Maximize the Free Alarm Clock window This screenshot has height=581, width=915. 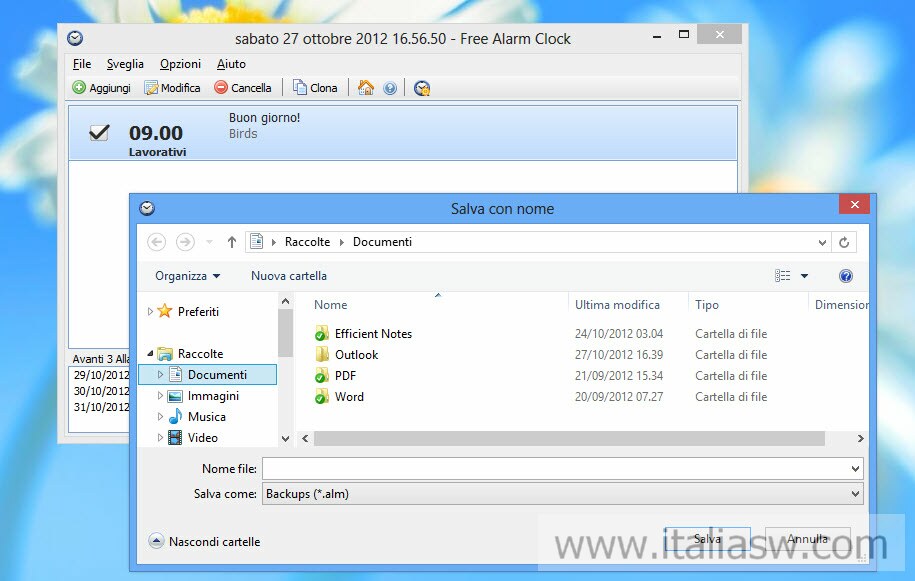(x=684, y=34)
